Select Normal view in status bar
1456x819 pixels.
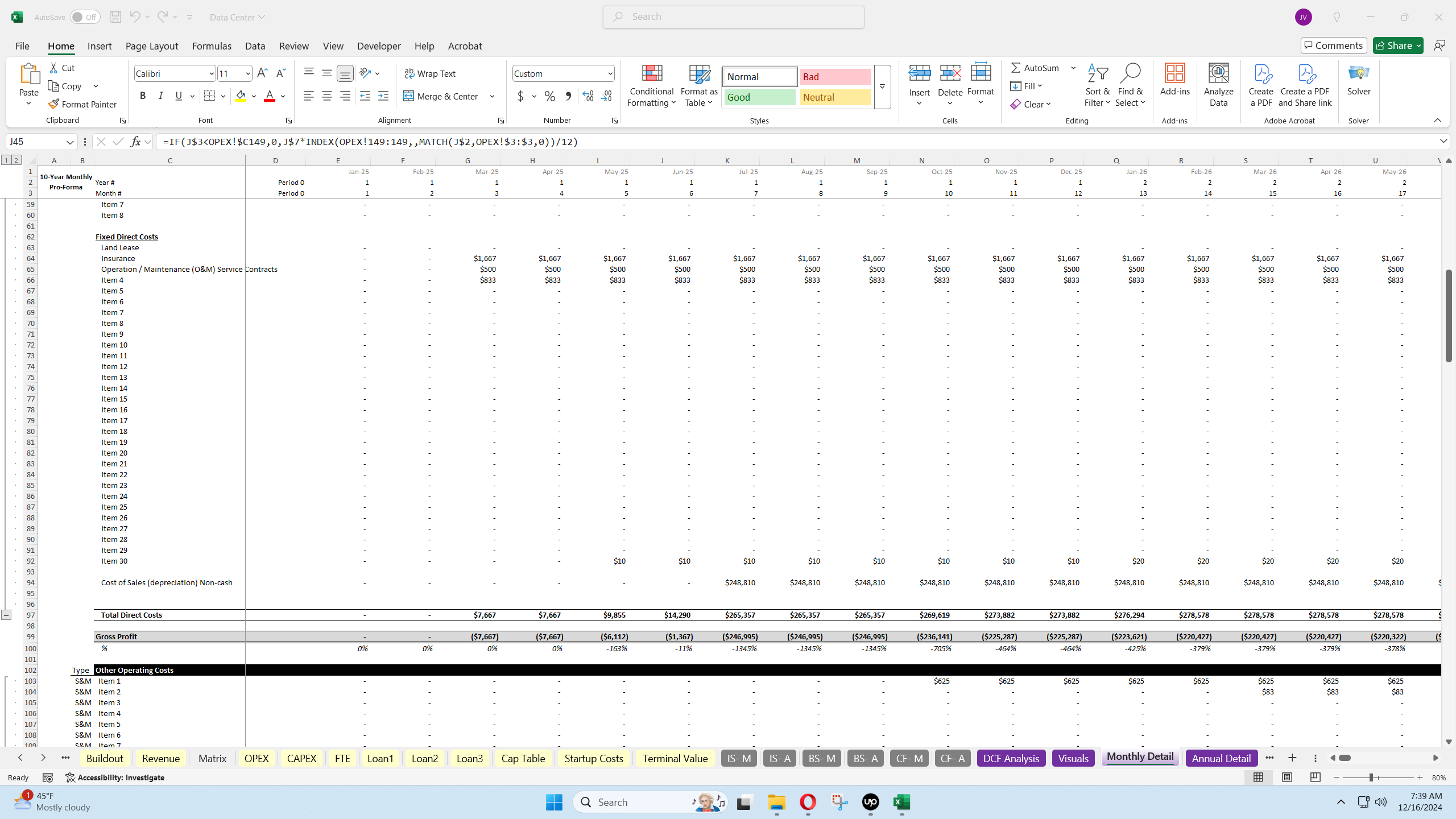[1258, 777]
